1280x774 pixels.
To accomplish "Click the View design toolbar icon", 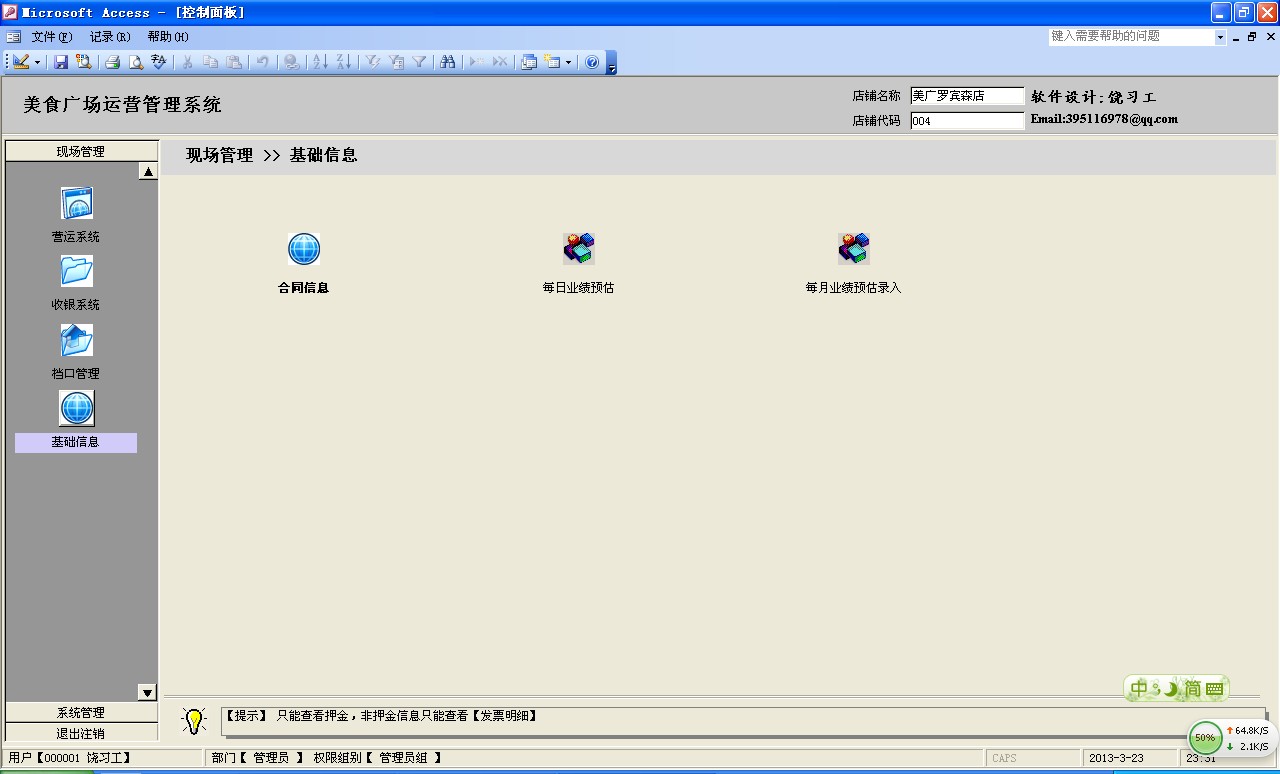I will 21,62.
